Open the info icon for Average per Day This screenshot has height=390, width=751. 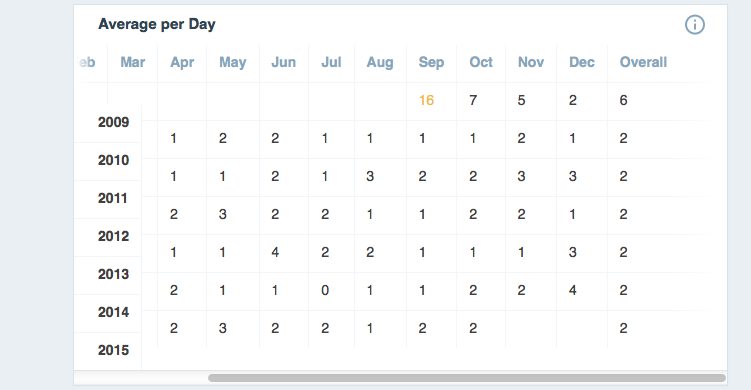694,24
